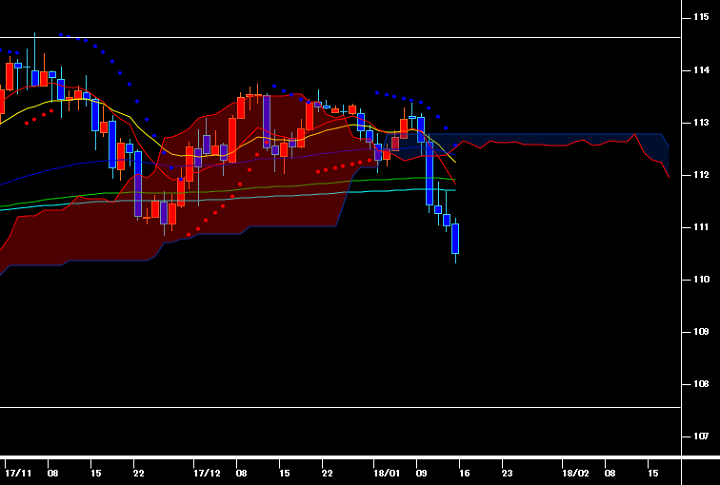The height and width of the screenshot is (485, 720).
Task: Click the 08 date label after 17/11
Action: coord(53,473)
